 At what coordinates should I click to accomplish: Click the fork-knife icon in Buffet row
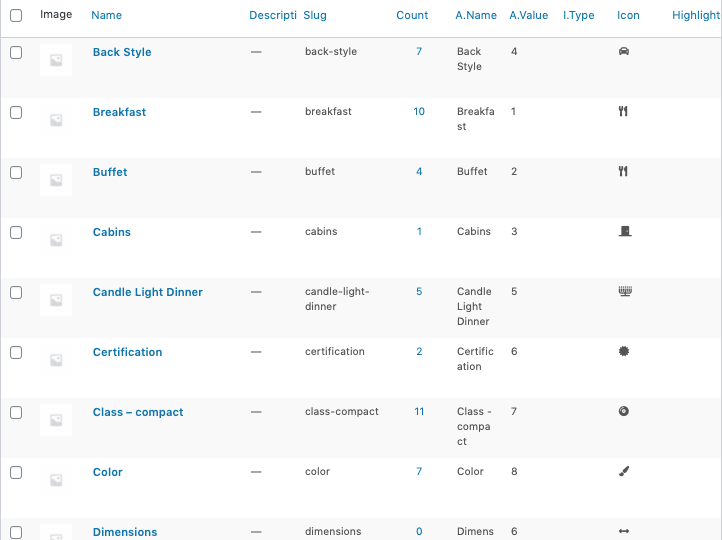coord(623,171)
